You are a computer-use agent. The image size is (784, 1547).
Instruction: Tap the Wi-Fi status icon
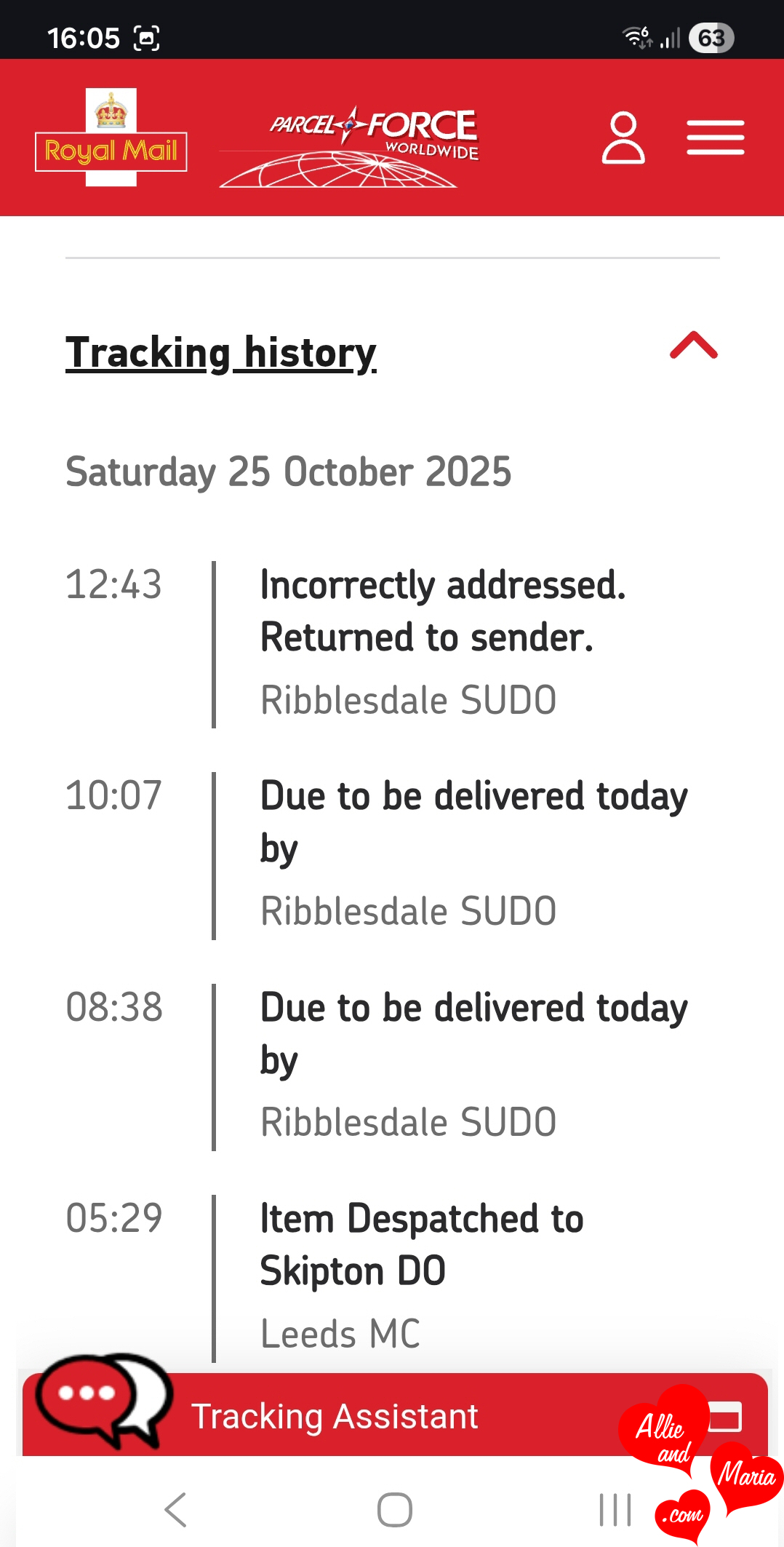pyautogui.click(x=637, y=36)
